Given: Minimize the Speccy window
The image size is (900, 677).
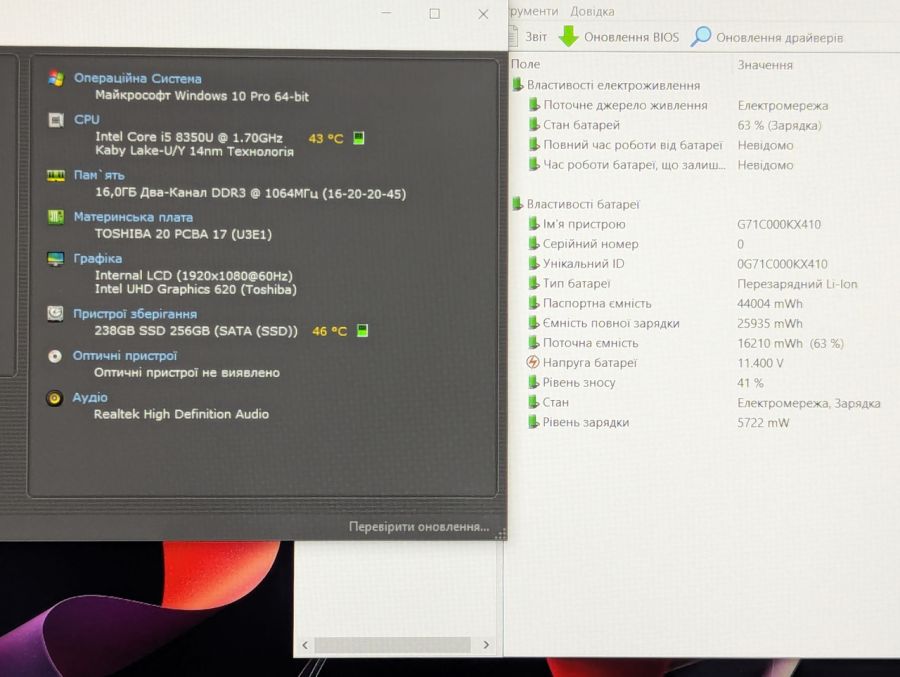Looking at the screenshot, I should 386,13.
